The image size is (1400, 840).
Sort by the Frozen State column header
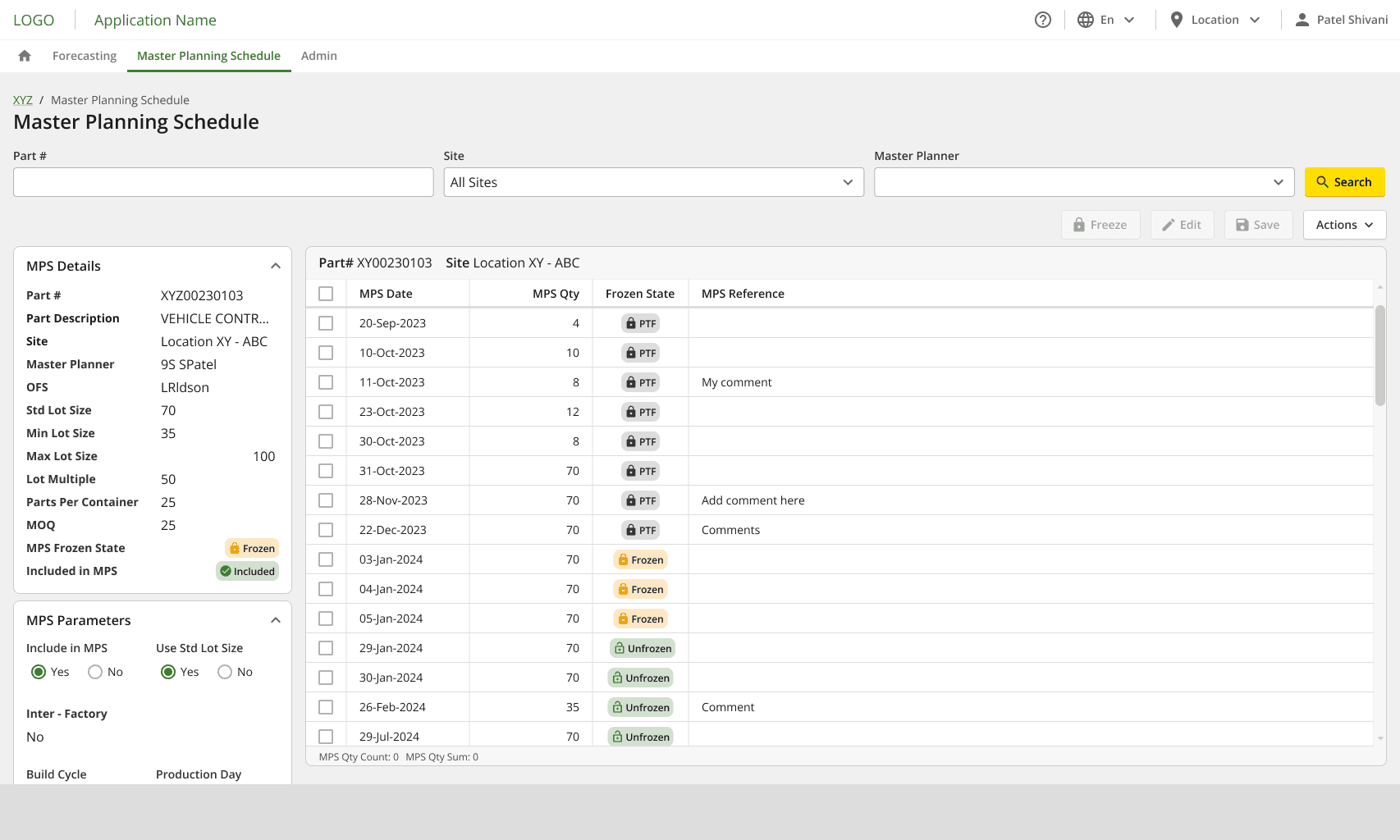pos(640,294)
